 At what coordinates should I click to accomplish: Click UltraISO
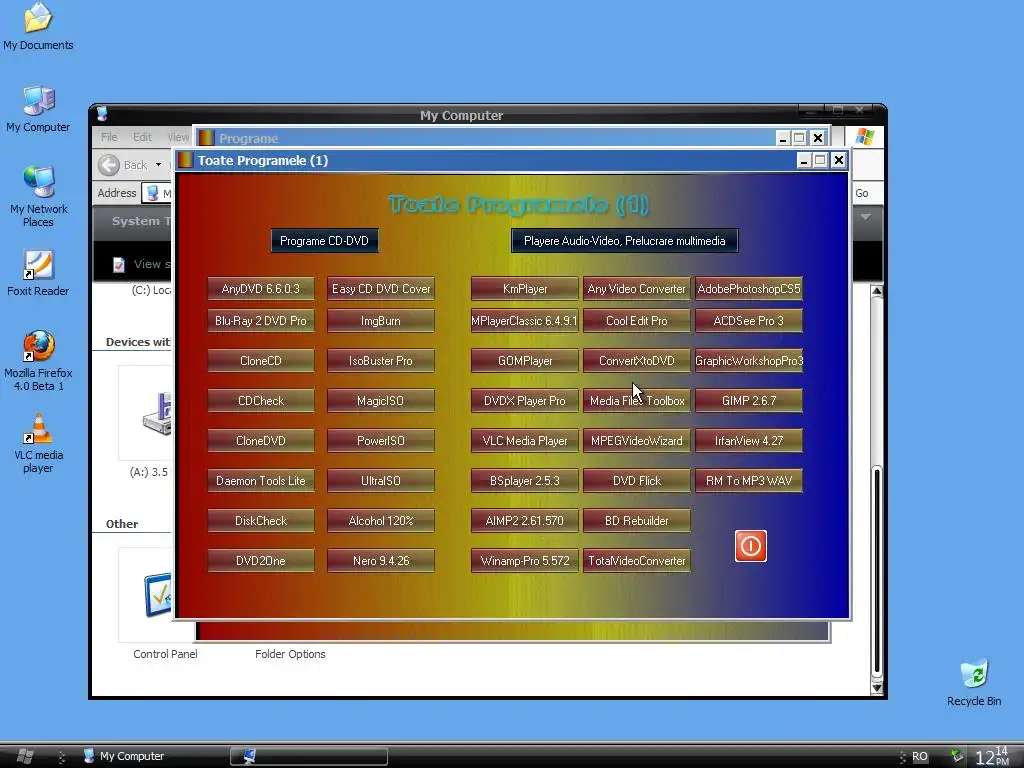[x=381, y=481]
